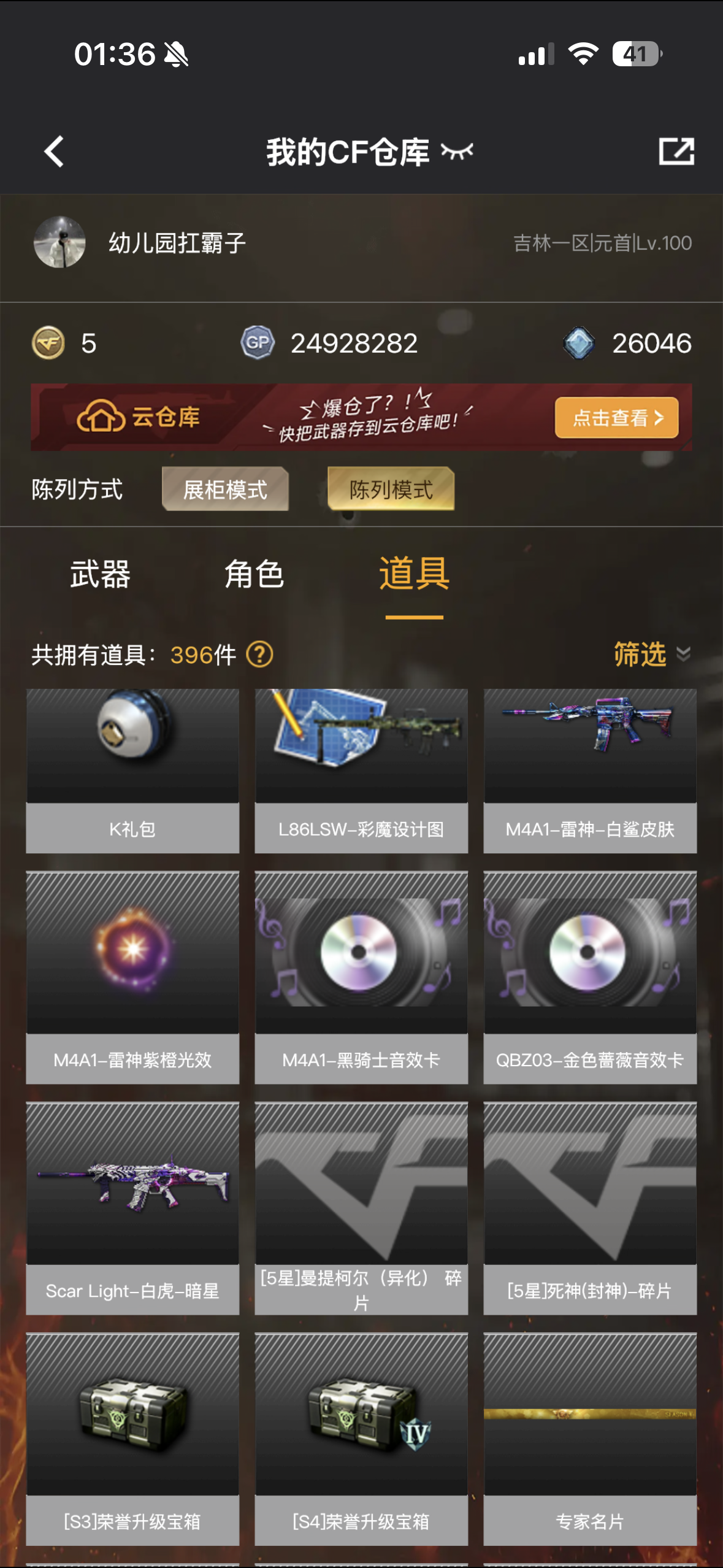Screen dimensions: 723x1568
Task: Select the [S4]荣誉升级宝箱 item
Action: click(x=361, y=1439)
